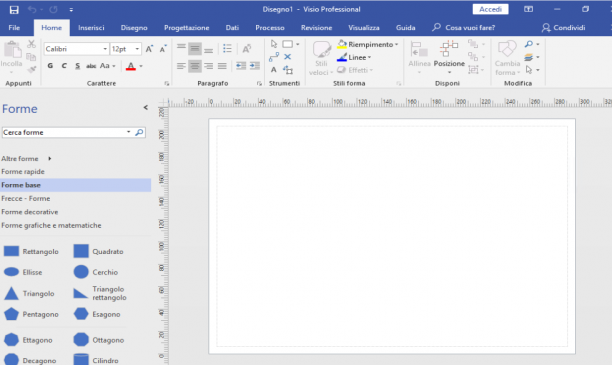Select the Rectangle drawing tool
This screenshot has width=612, height=365.
pos(288,44)
